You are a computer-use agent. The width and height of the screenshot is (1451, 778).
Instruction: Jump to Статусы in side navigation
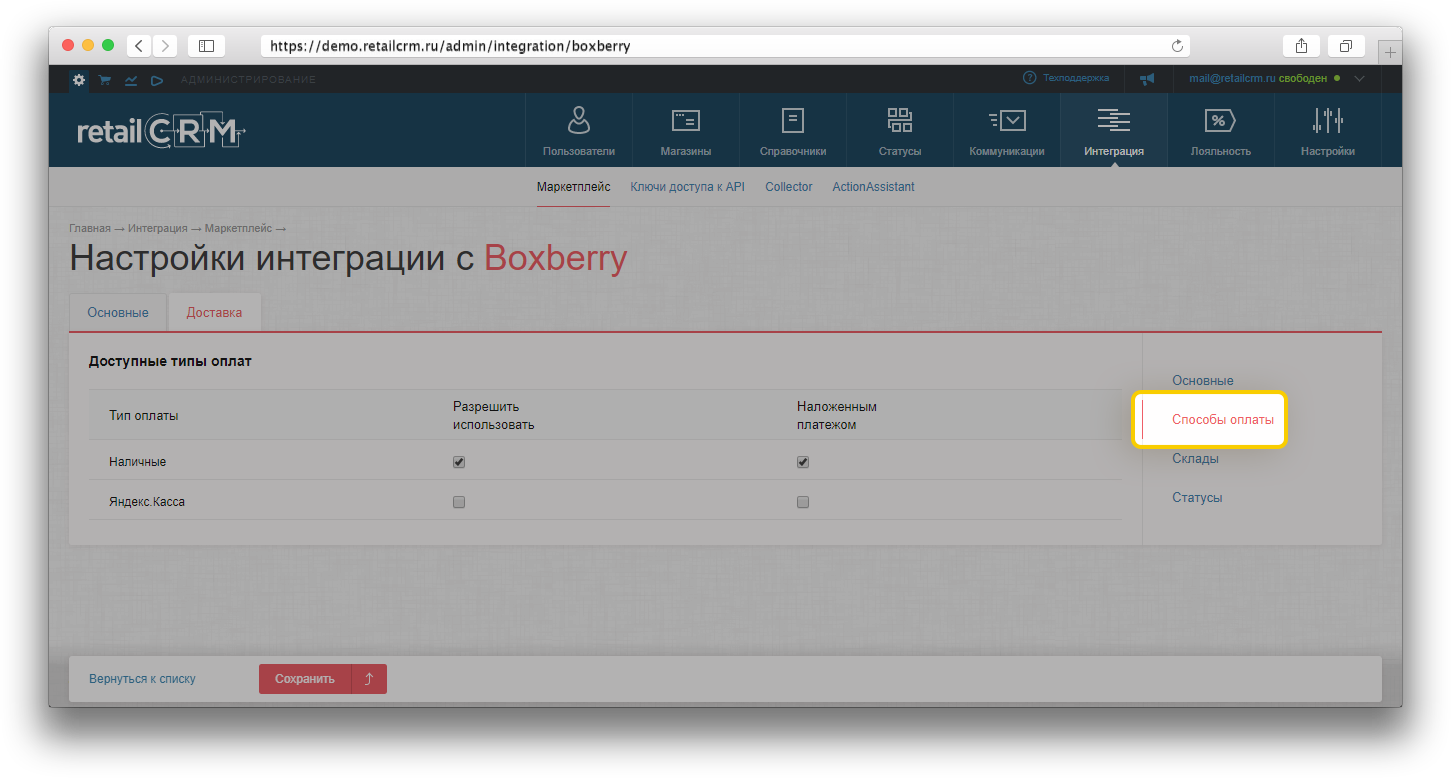coord(1197,498)
